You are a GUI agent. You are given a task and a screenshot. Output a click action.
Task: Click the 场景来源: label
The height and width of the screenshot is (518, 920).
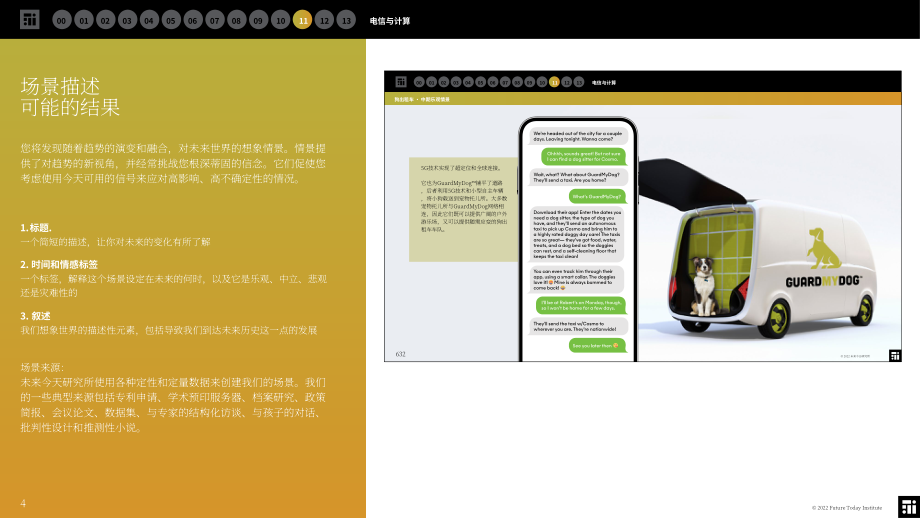tap(42, 367)
